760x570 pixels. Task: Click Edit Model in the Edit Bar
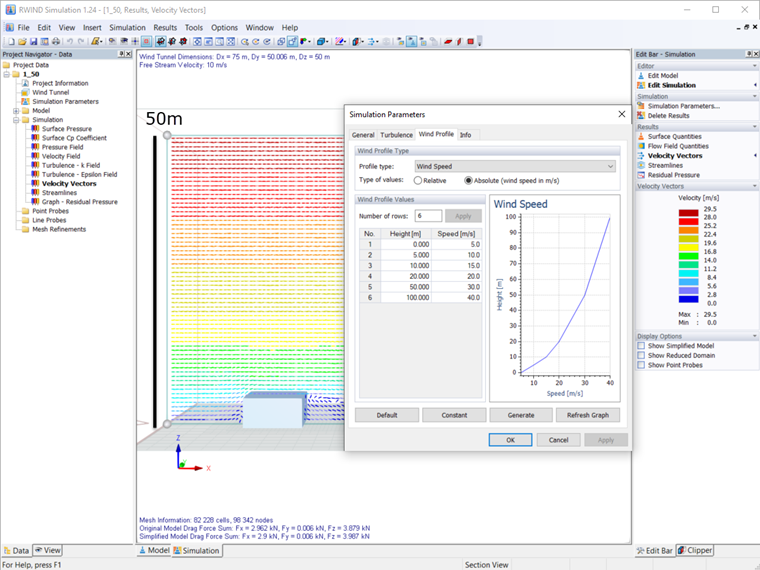click(x=663, y=76)
